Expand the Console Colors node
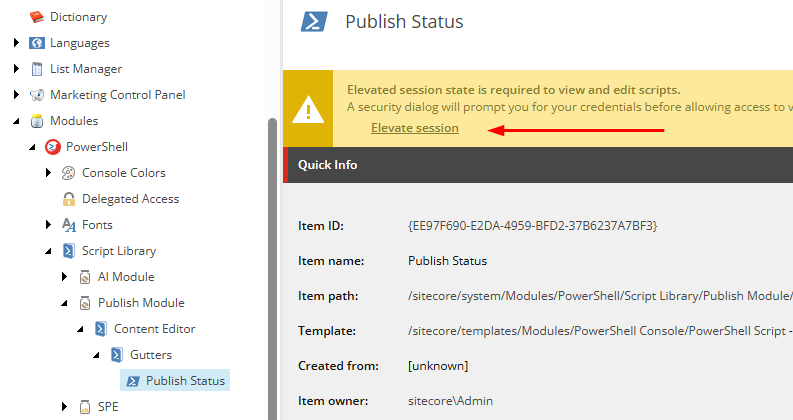The height and width of the screenshot is (420, 793). pos(49,173)
